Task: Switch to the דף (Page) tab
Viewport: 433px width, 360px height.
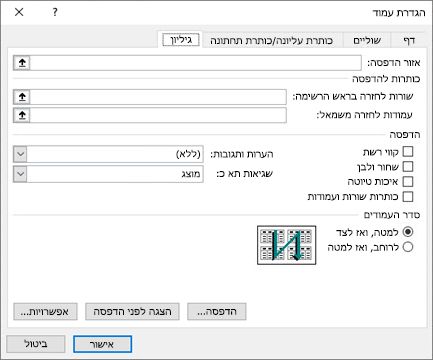Action: tap(408, 40)
